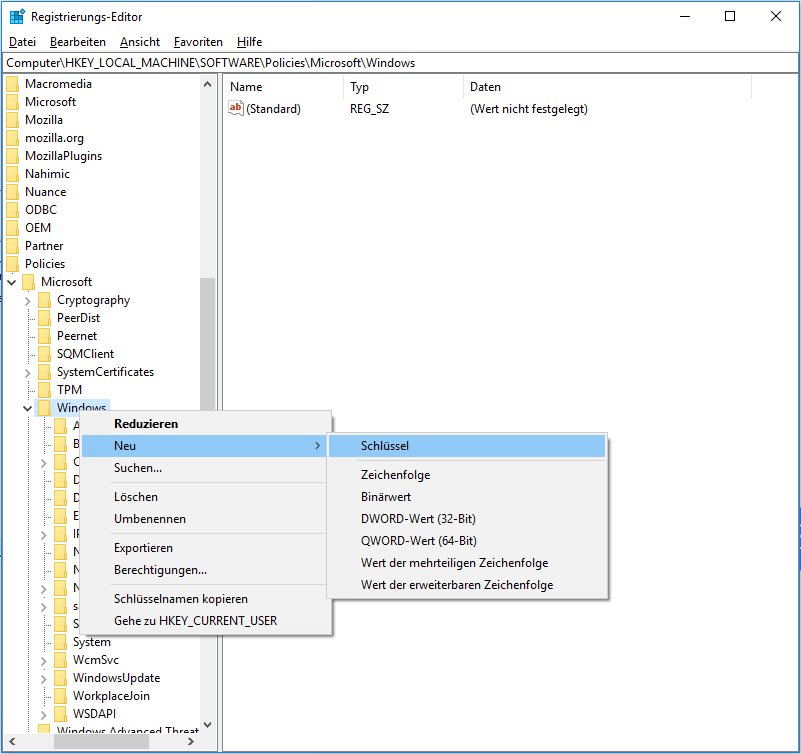Choose Suchen... in context menu
801x754 pixels.
204,468
